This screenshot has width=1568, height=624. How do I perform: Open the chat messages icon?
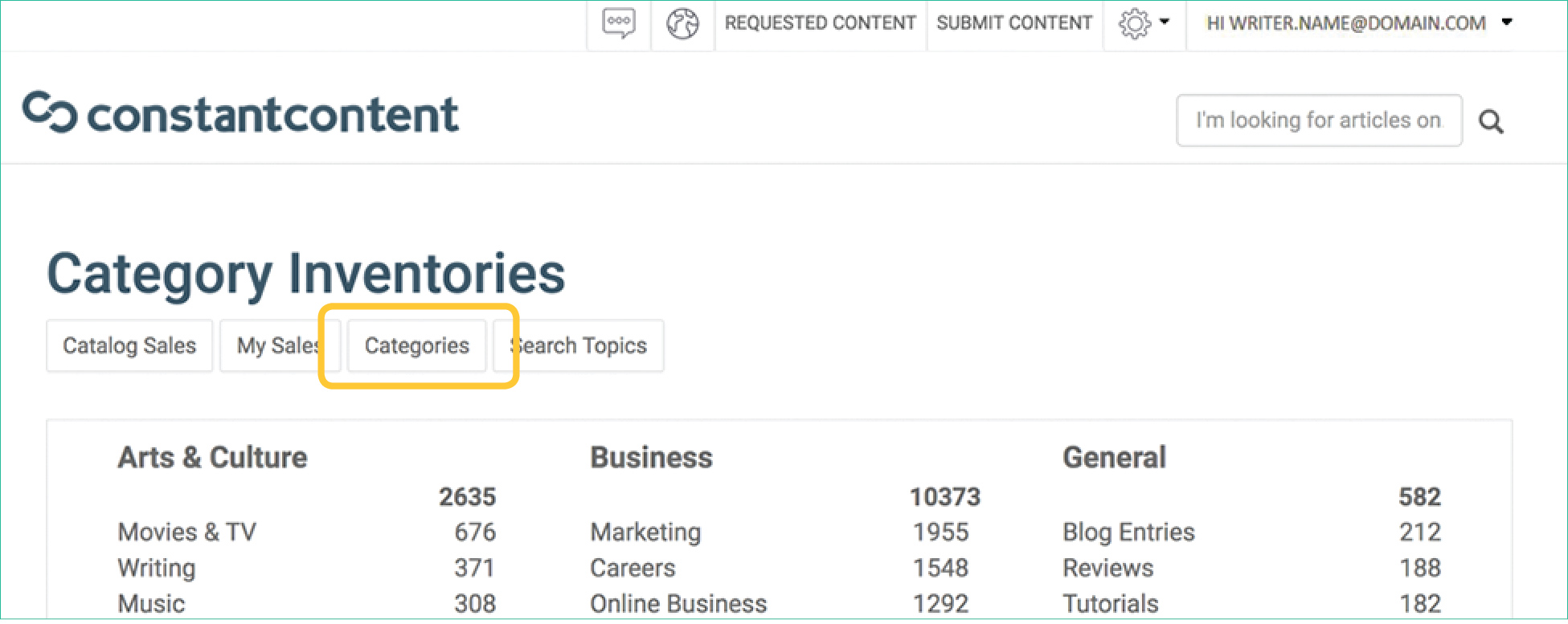(618, 23)
